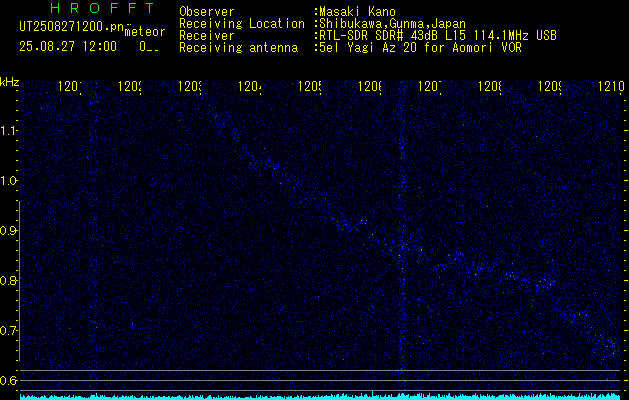The height and width of the screenshot is (400, 629).
Task: Click the 0.6 kHz axis label
Action: pyautogui.click(x=8, y=380)
